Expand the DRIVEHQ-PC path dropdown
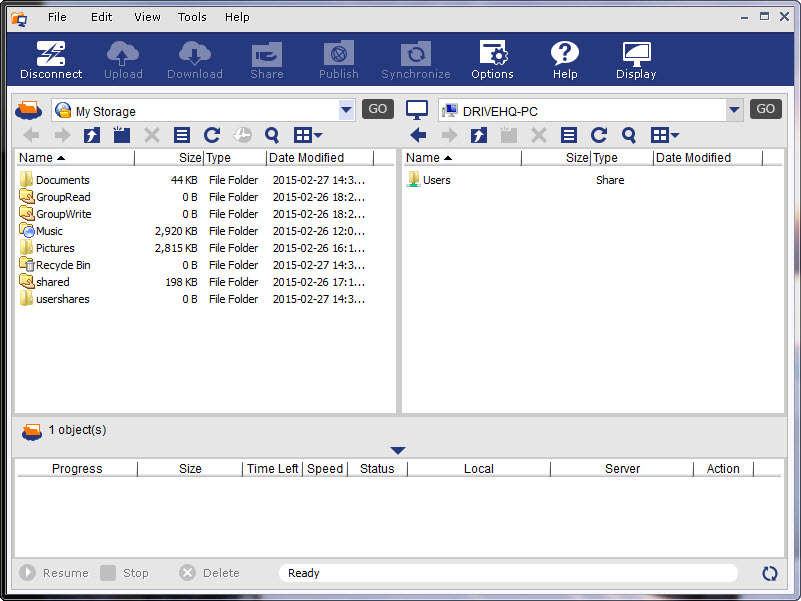This screenshot has height=601, width=801. [x=734, y=110]
